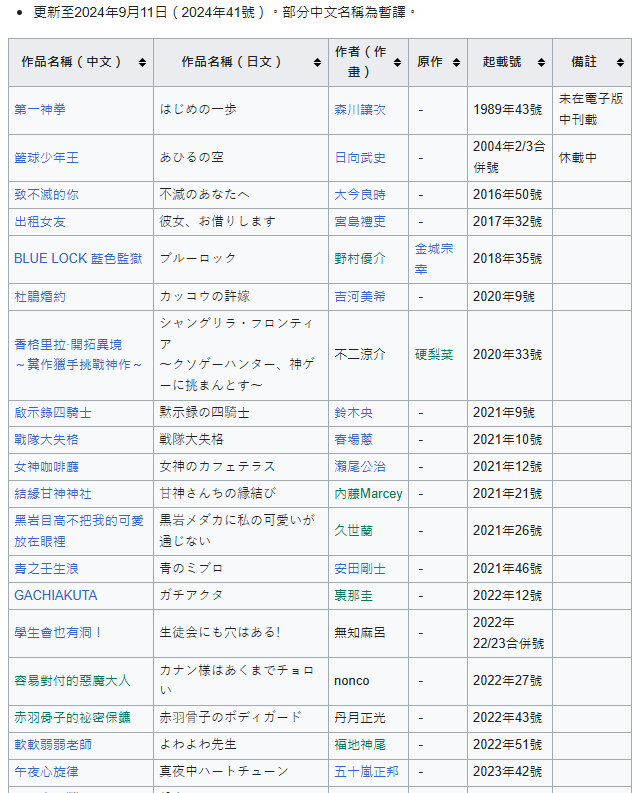Visit the 杜鵑婚約 article
635x793 pixels.
pyautogui.click(x=40, y=296)
